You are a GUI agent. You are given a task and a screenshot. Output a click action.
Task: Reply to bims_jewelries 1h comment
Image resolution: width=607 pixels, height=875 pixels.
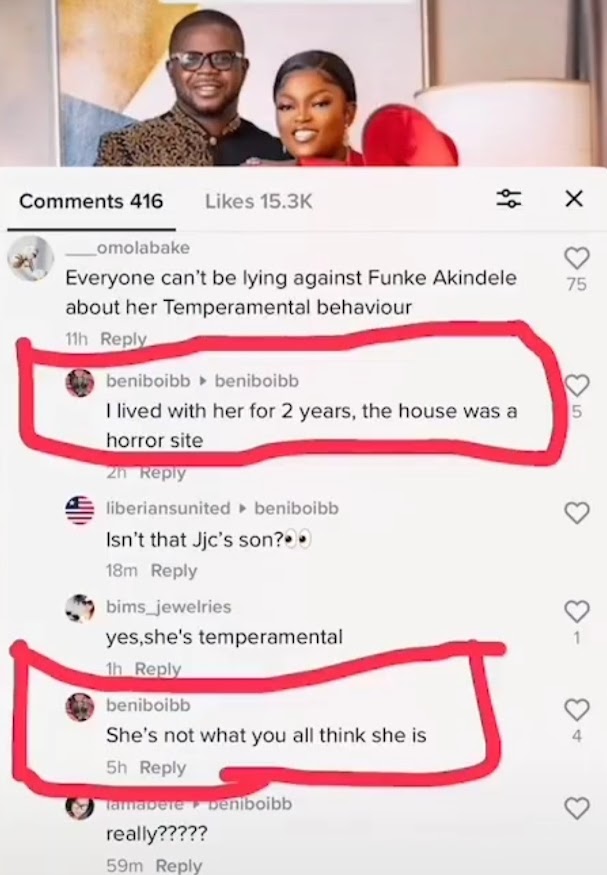tap(158, 669)
